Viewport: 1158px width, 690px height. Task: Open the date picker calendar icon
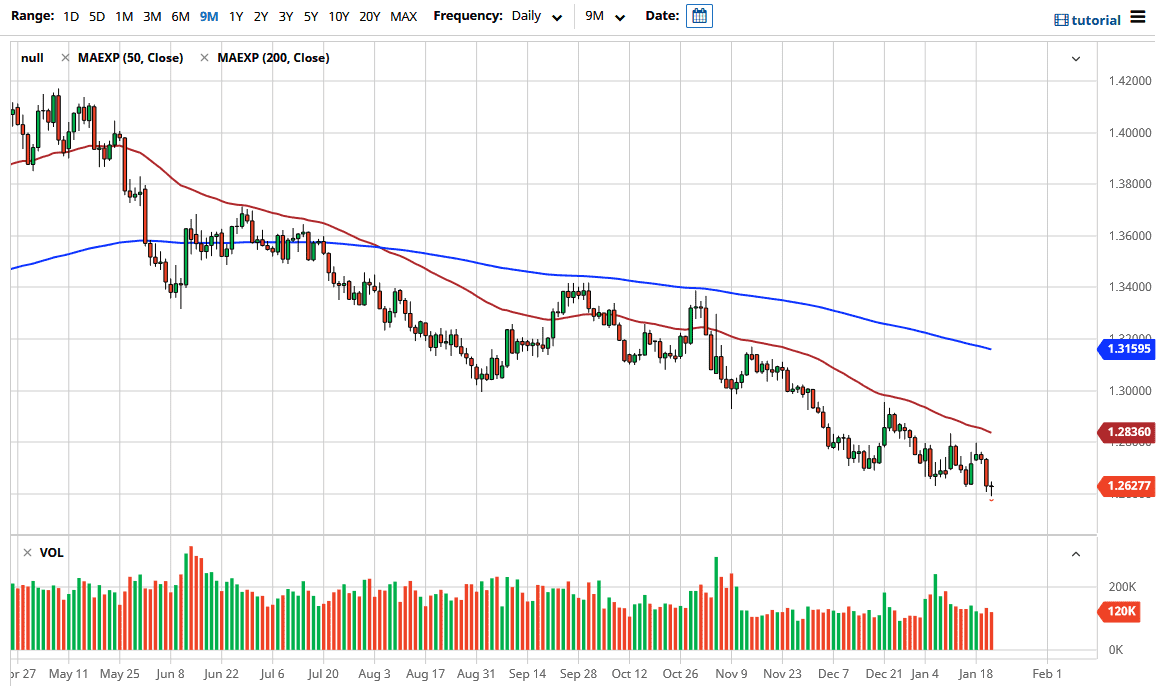click(x=699, y=16)
